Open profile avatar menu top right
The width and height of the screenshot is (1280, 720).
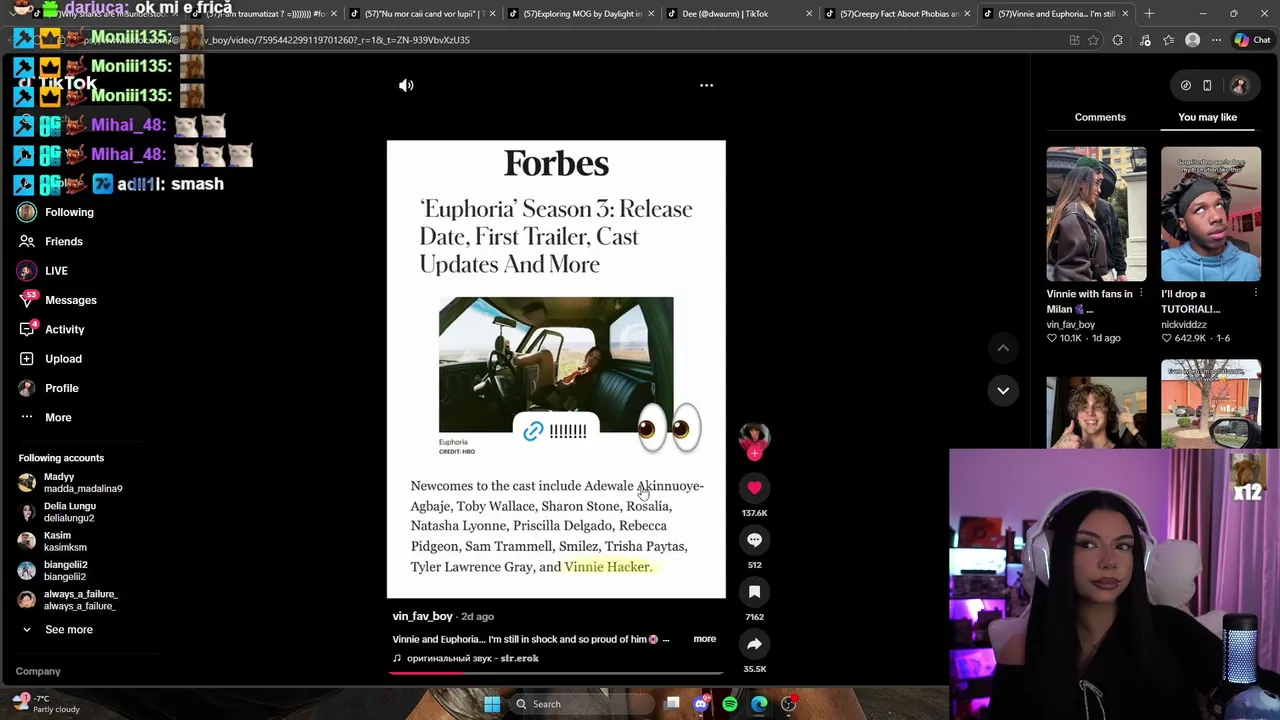click(1239, 85)
